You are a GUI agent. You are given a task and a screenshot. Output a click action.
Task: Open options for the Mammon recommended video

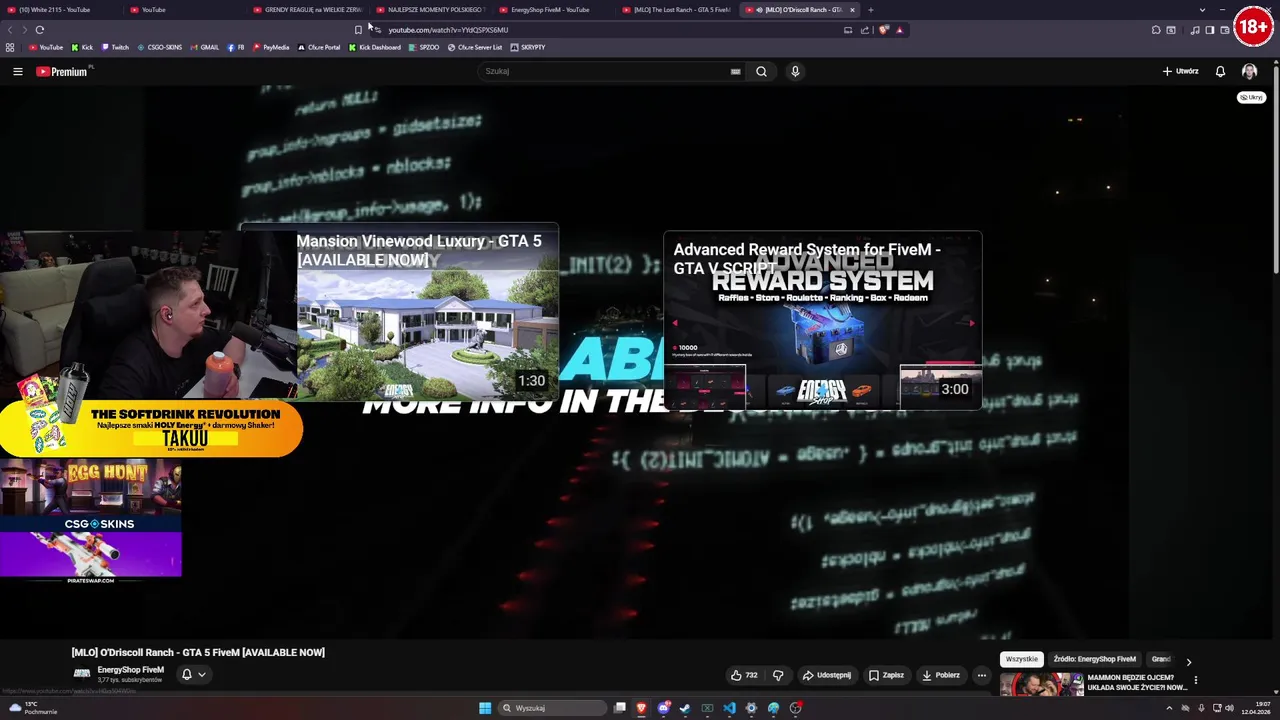pyautogui.click(x=1195, y=680)
